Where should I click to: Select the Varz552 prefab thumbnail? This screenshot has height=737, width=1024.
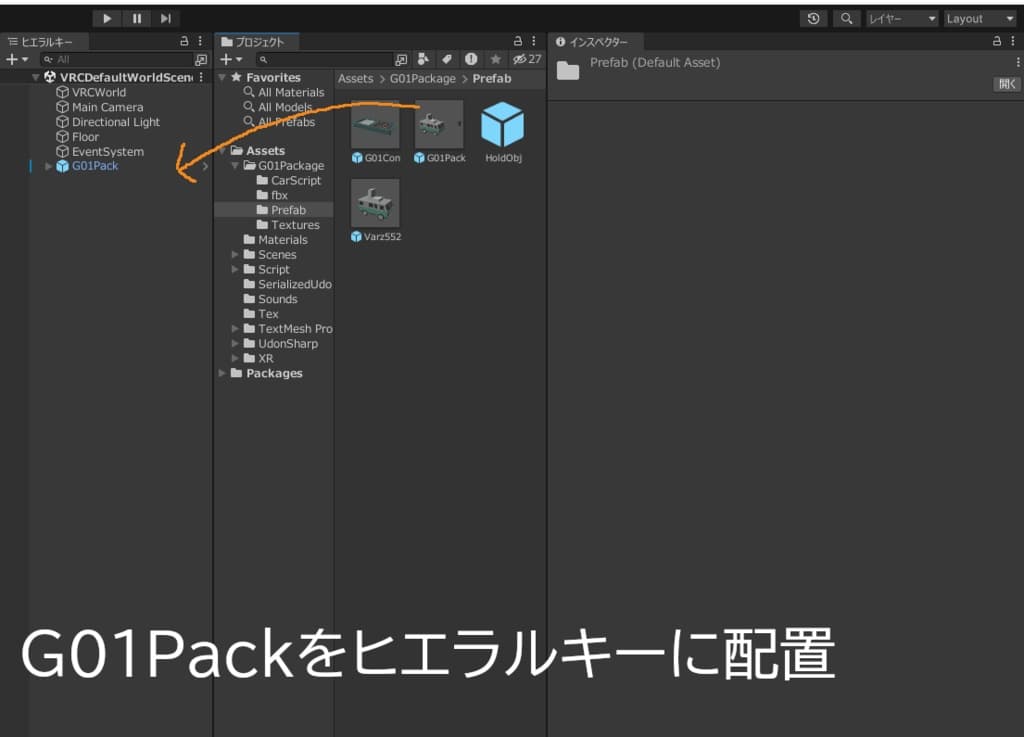click(375, 204)
